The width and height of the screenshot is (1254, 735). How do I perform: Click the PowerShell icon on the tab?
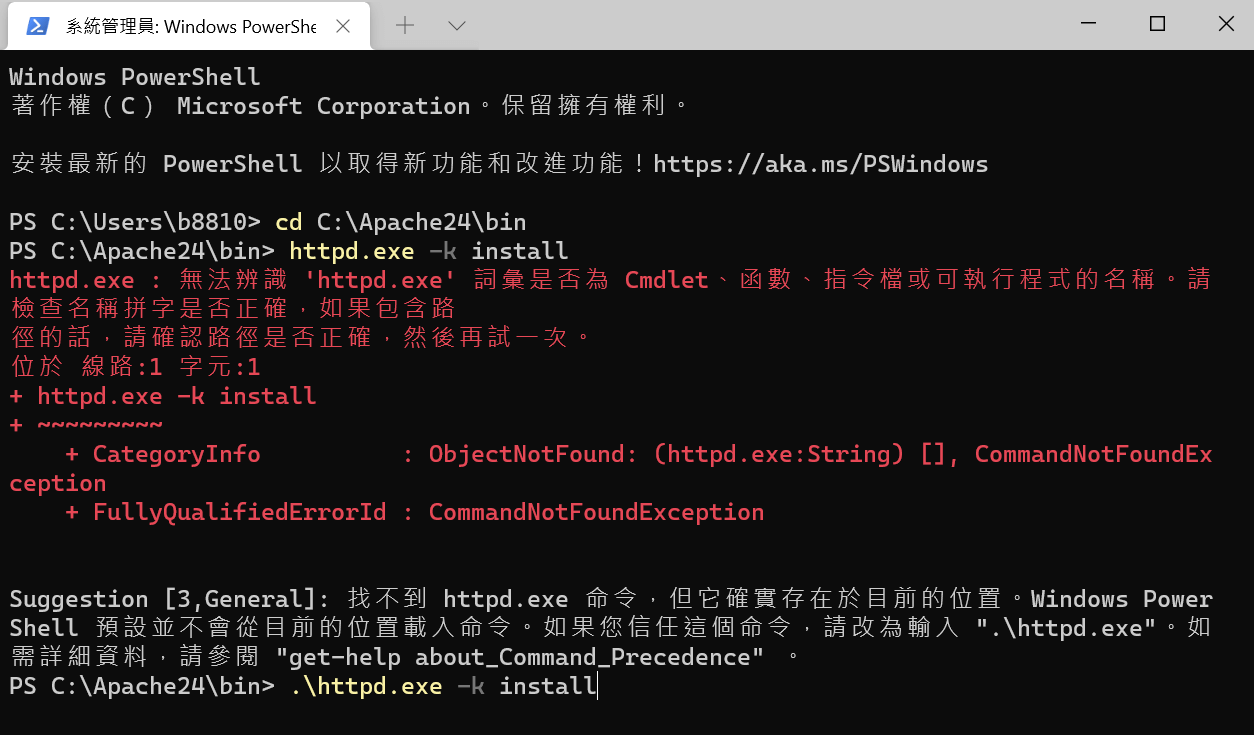coord(37,27)
